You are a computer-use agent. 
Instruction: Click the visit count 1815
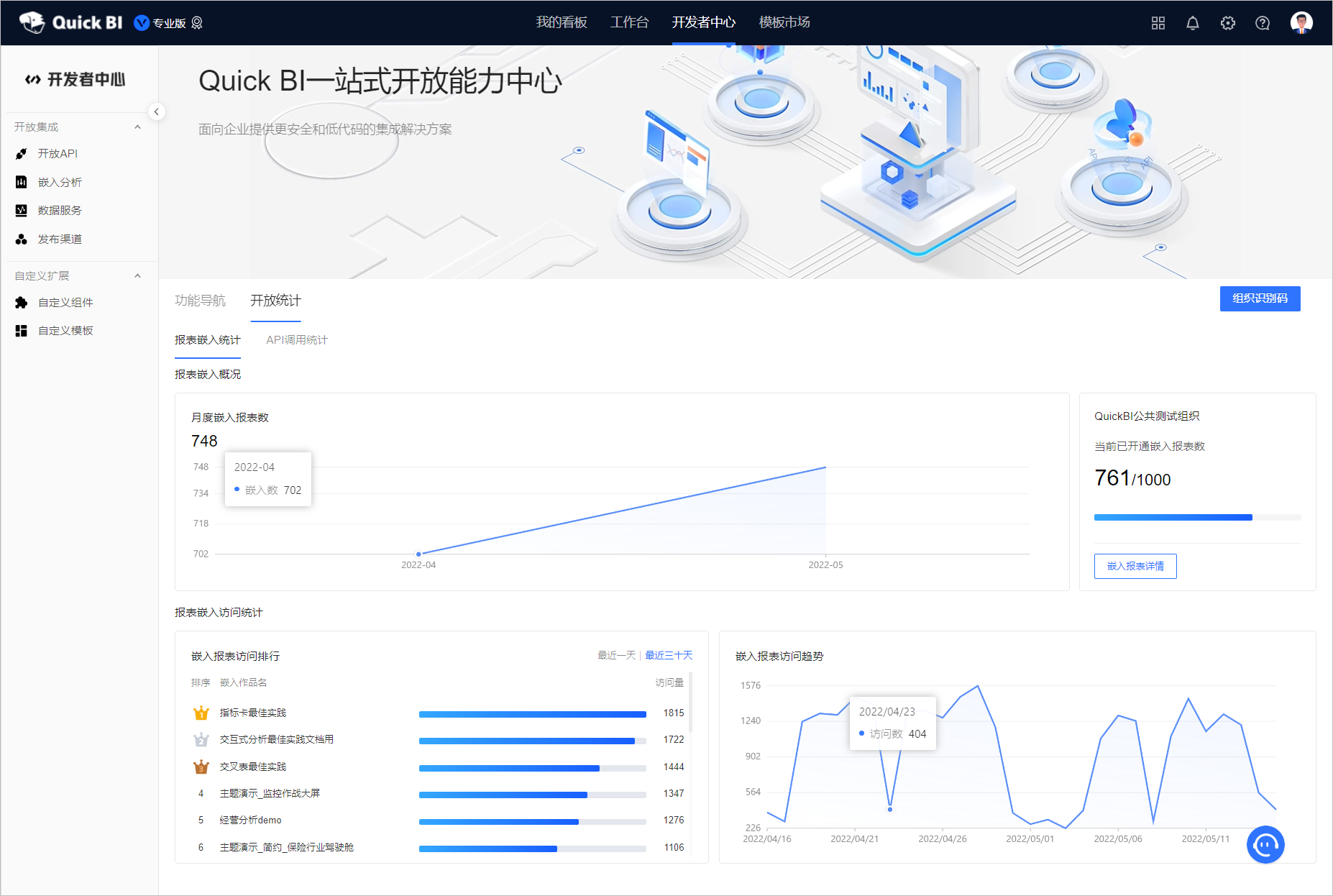tap(674, 713)
